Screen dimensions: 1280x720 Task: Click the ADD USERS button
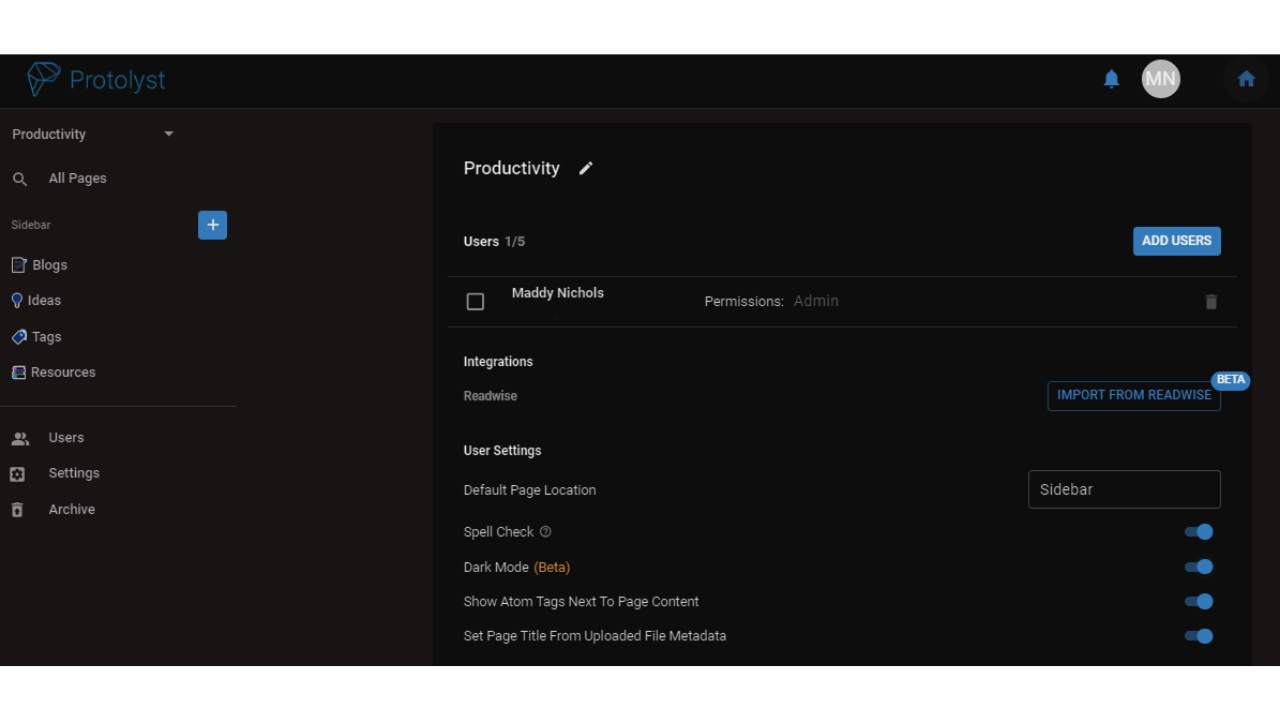coord(1176,240)
